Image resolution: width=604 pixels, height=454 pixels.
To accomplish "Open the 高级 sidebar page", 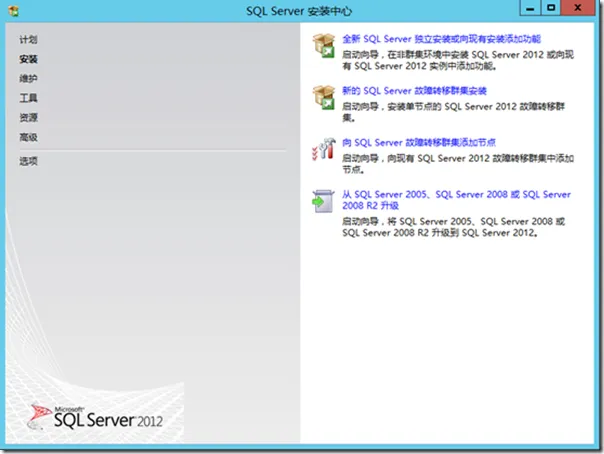I will pyautogui.click(x=28, y=137).
